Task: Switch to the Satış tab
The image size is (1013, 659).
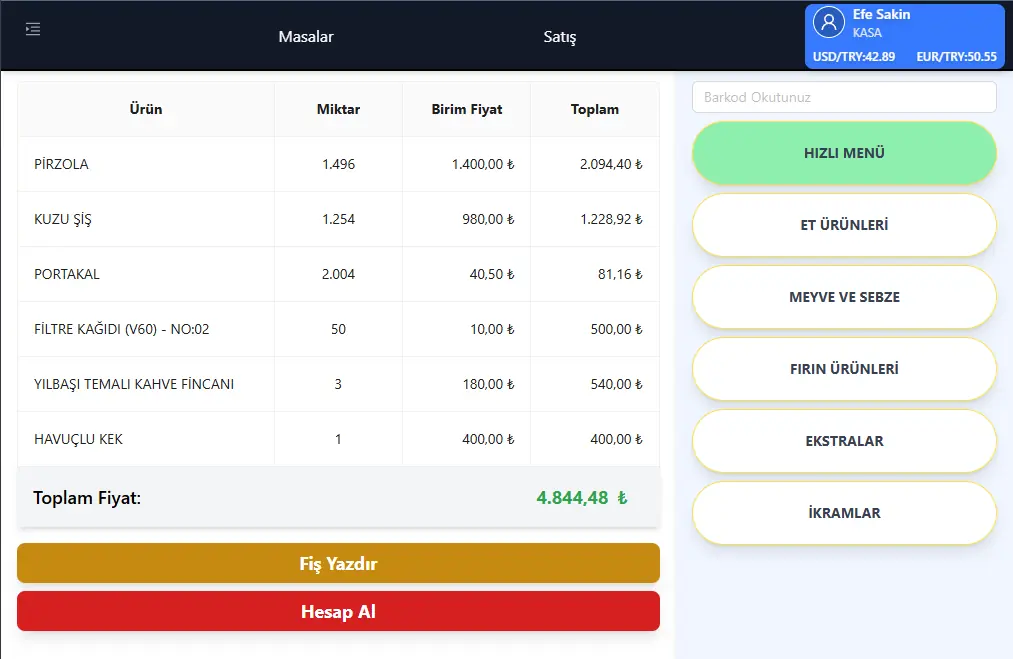Action: point(559,37)
